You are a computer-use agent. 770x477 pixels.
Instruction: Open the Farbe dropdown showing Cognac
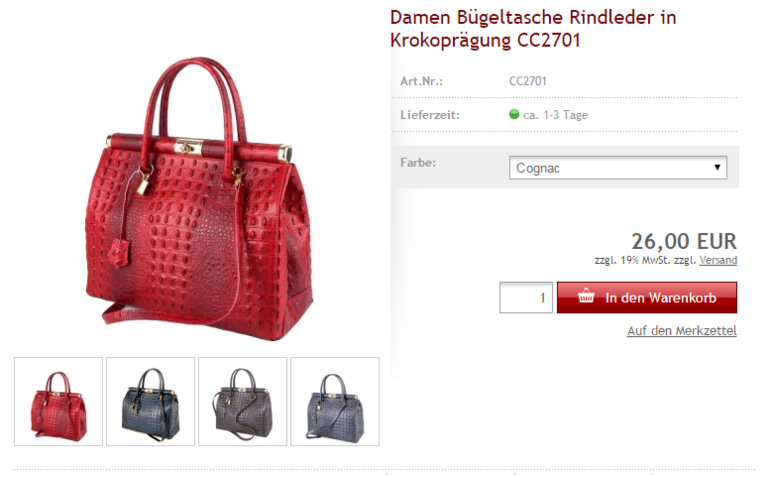coord(618,168)
